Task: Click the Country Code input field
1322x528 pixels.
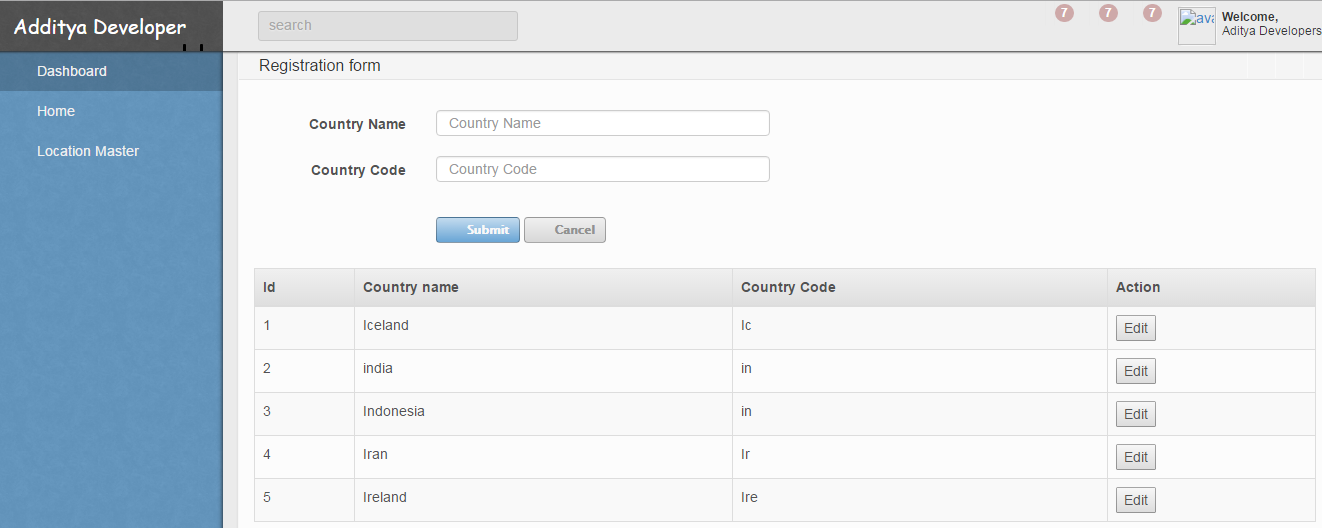Action: (x=602, y=169)
